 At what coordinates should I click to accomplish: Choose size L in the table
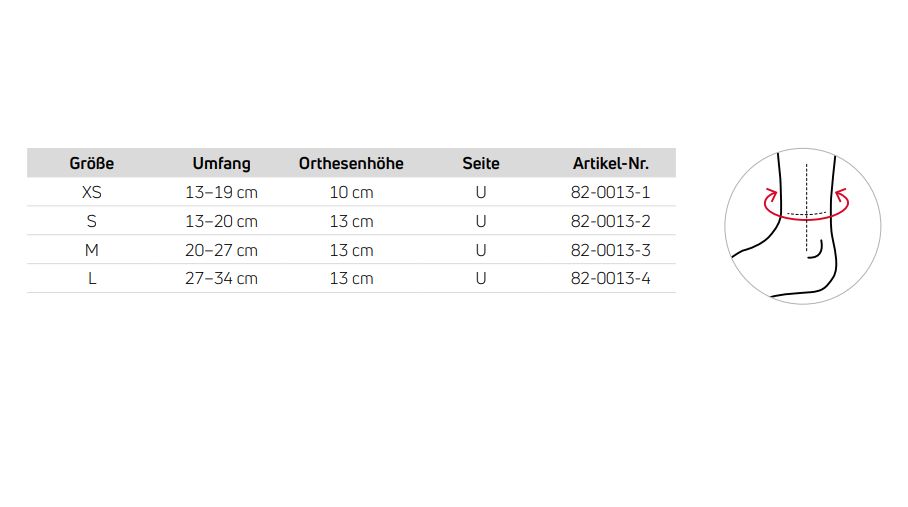[91, 279]
